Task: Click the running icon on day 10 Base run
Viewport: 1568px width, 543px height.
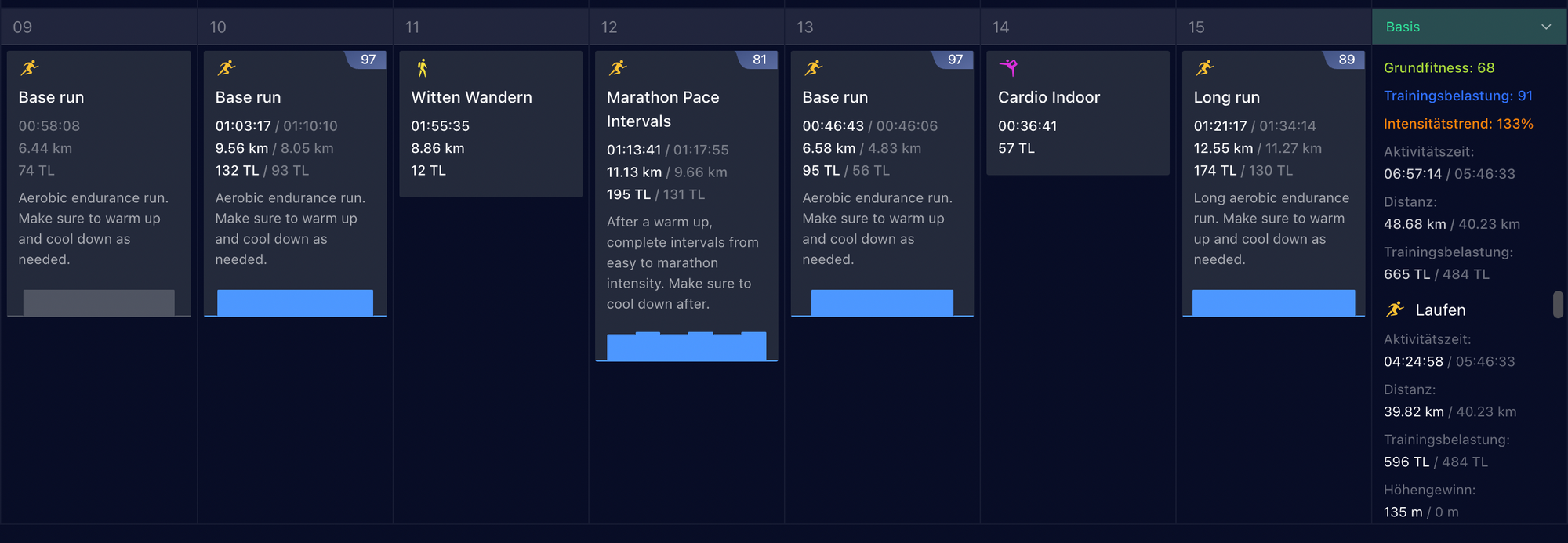Action: click(227, 68)
